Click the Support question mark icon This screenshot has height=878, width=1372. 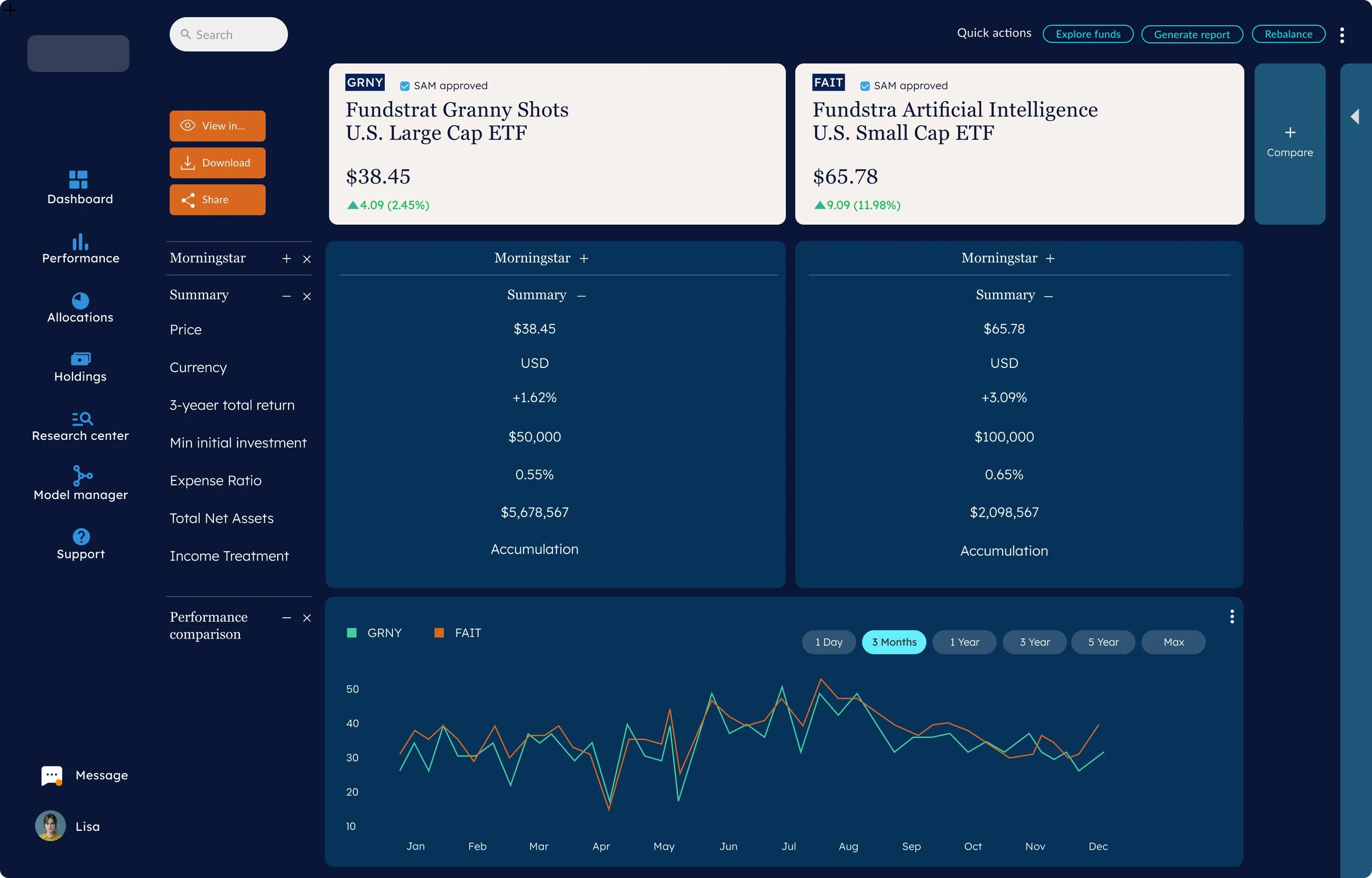click(x=81, y=536)
